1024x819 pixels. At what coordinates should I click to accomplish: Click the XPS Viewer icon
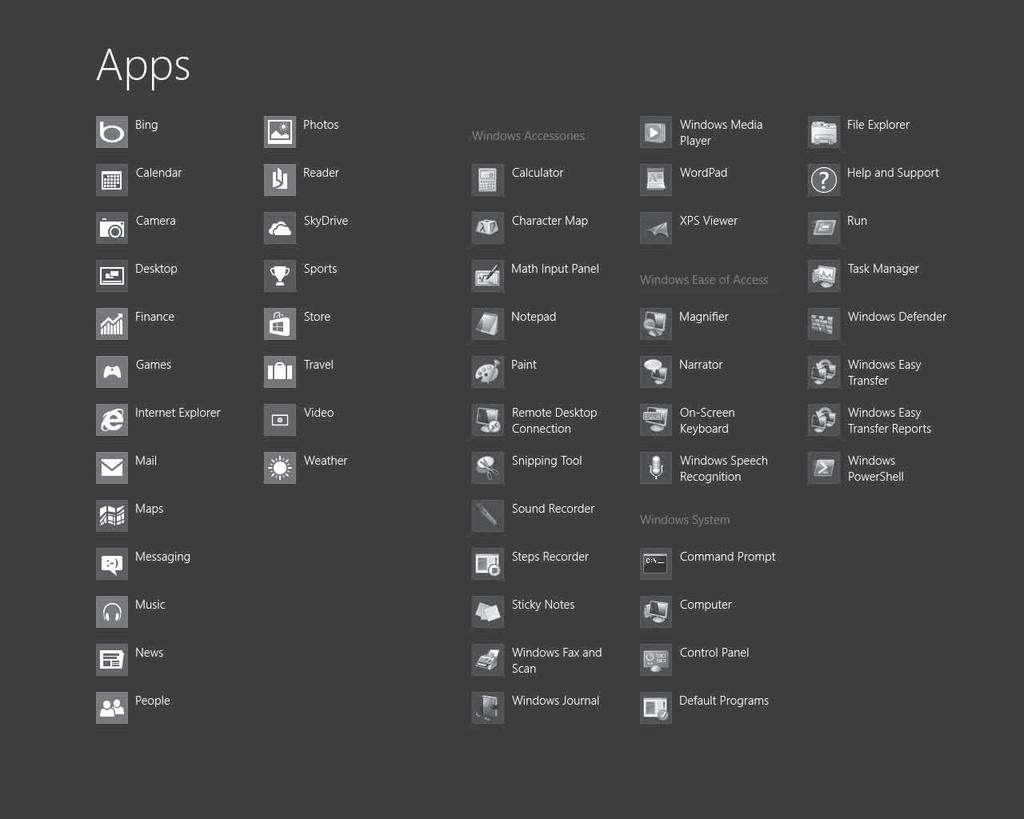point(656,228)
